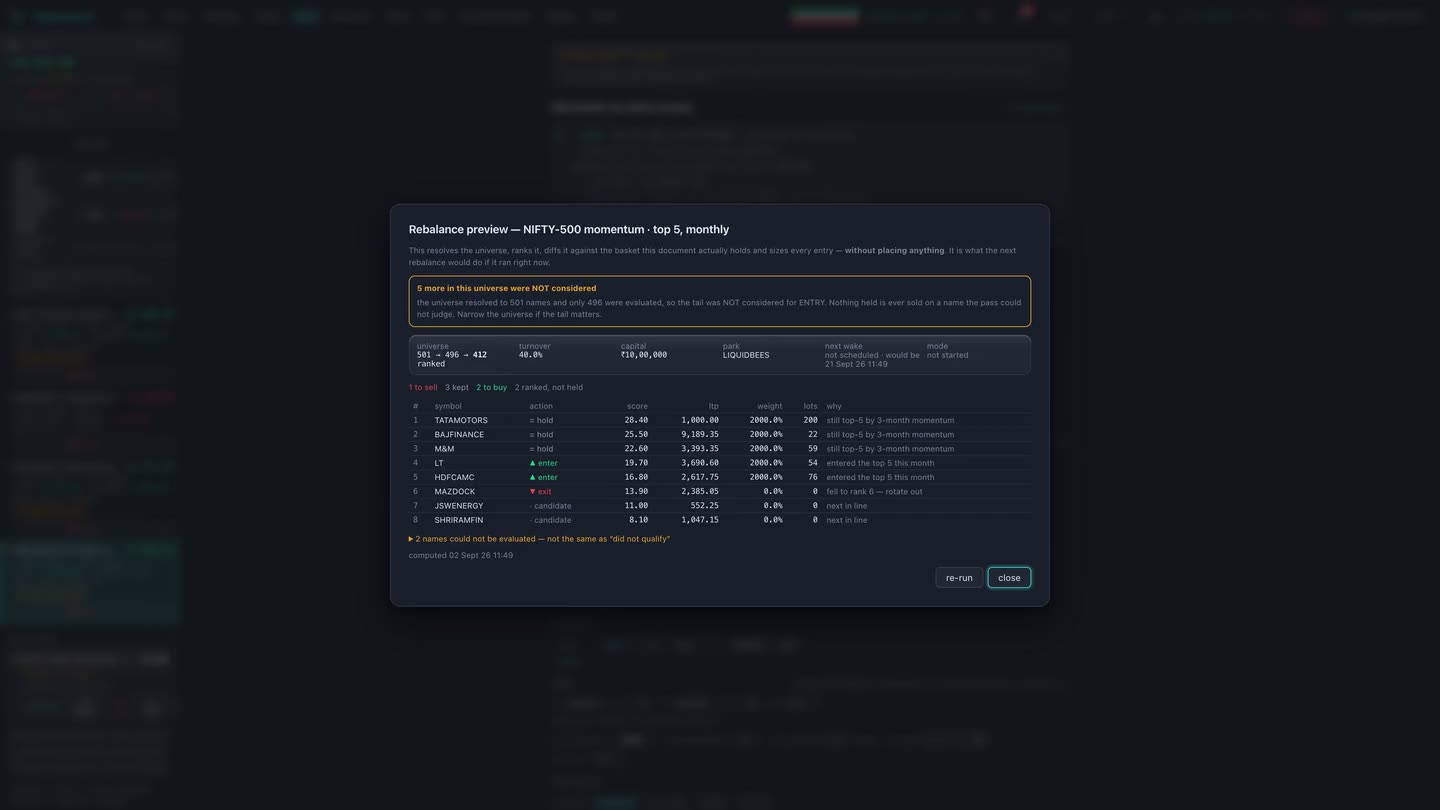Click the 'enter' action in the LT row

(544, 463)
